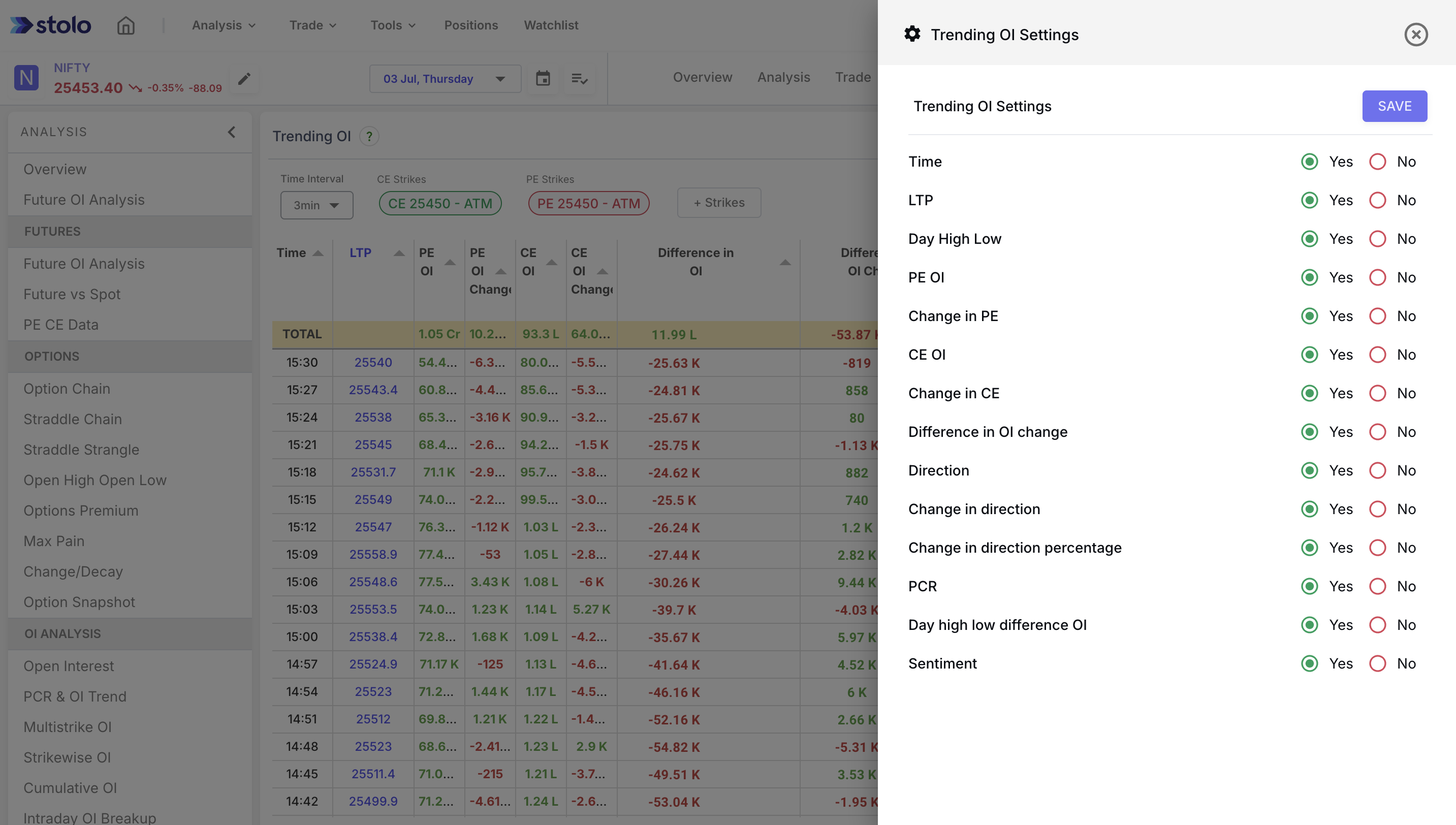Click the Trending OI help question icon
This screenshot has height=825, width=1456.
click(x=369, y=137)
